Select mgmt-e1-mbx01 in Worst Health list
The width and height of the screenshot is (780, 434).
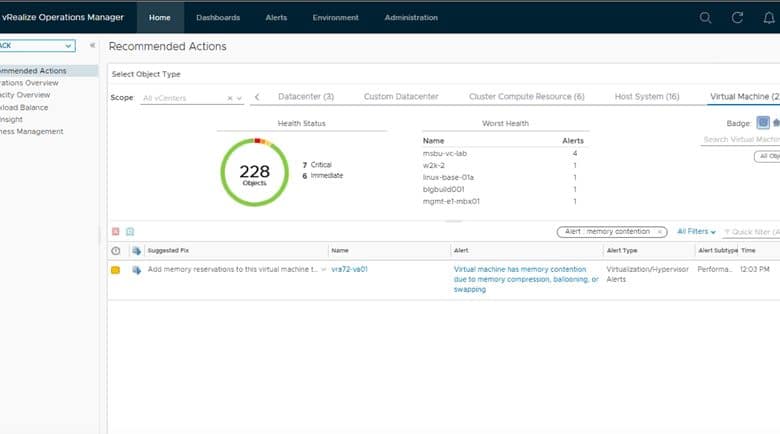click(x=451, y=201)
